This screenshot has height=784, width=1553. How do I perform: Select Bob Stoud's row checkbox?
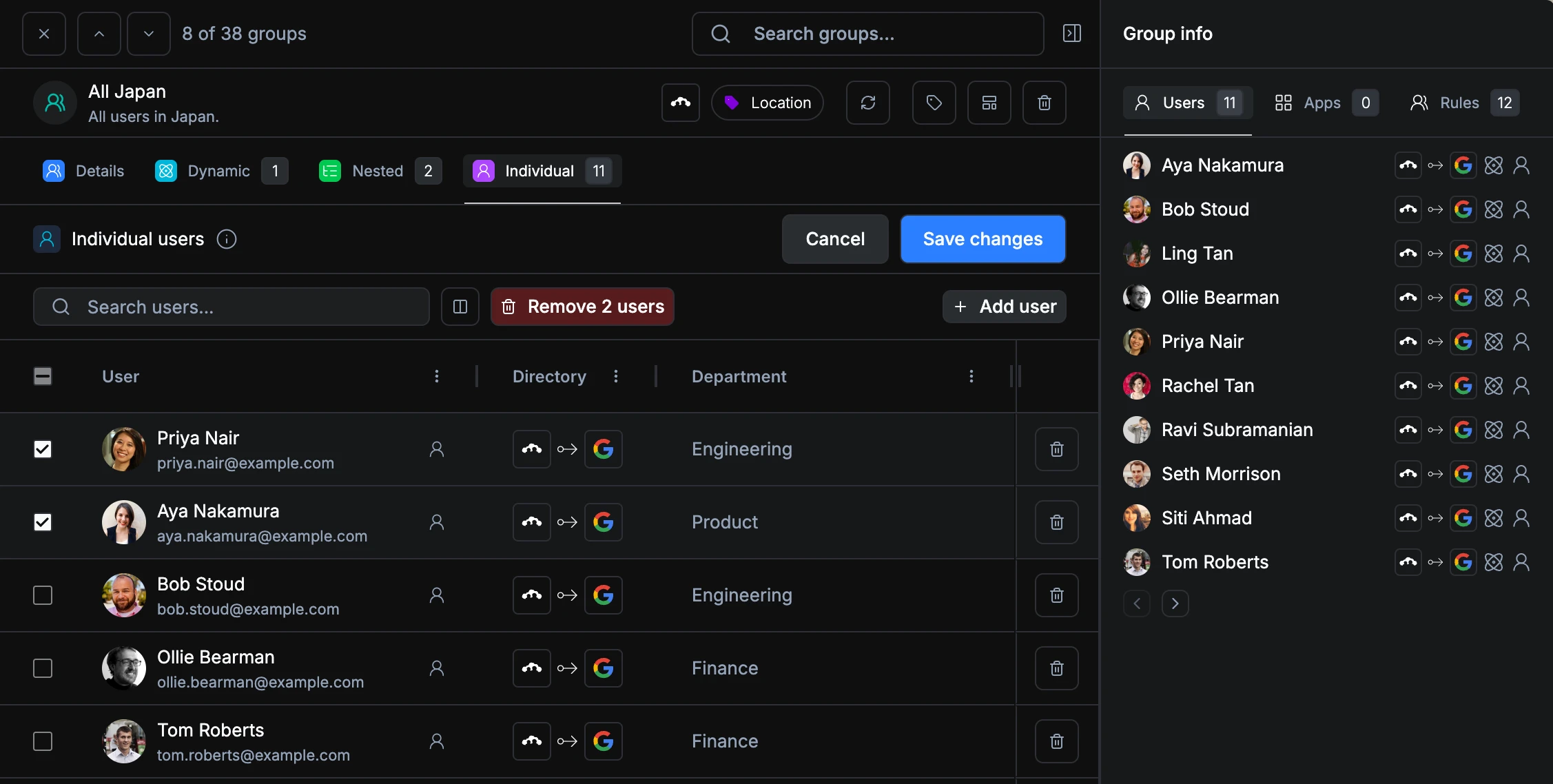43,595
